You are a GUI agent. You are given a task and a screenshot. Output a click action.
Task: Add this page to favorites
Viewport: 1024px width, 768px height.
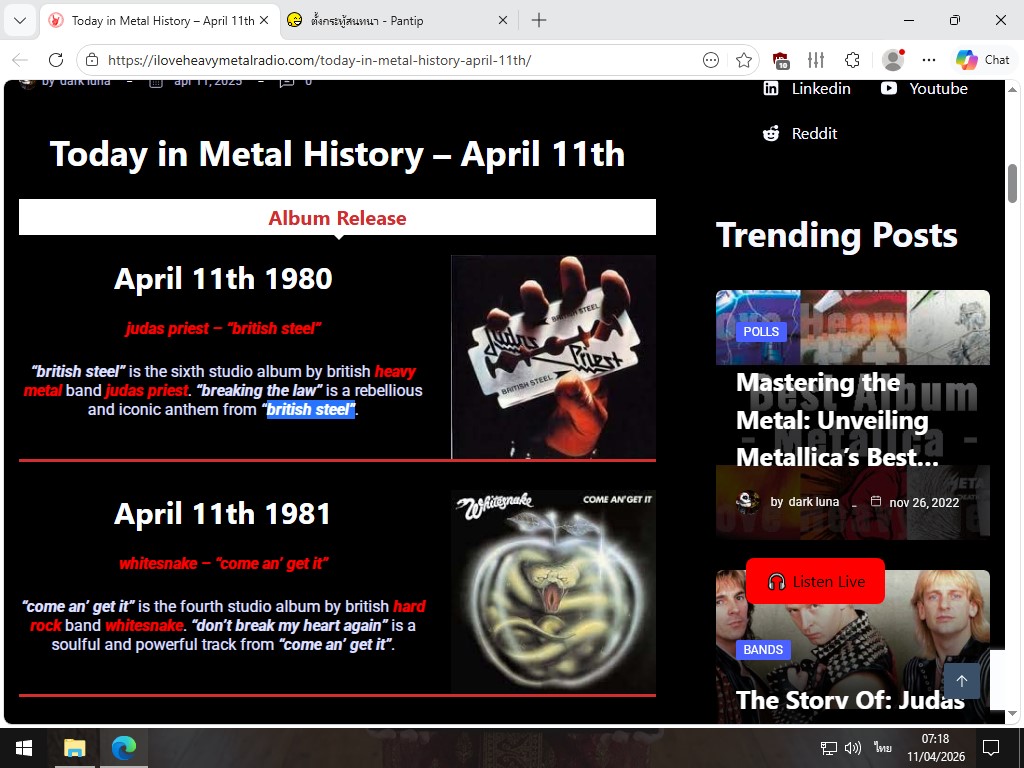[743, 60]
